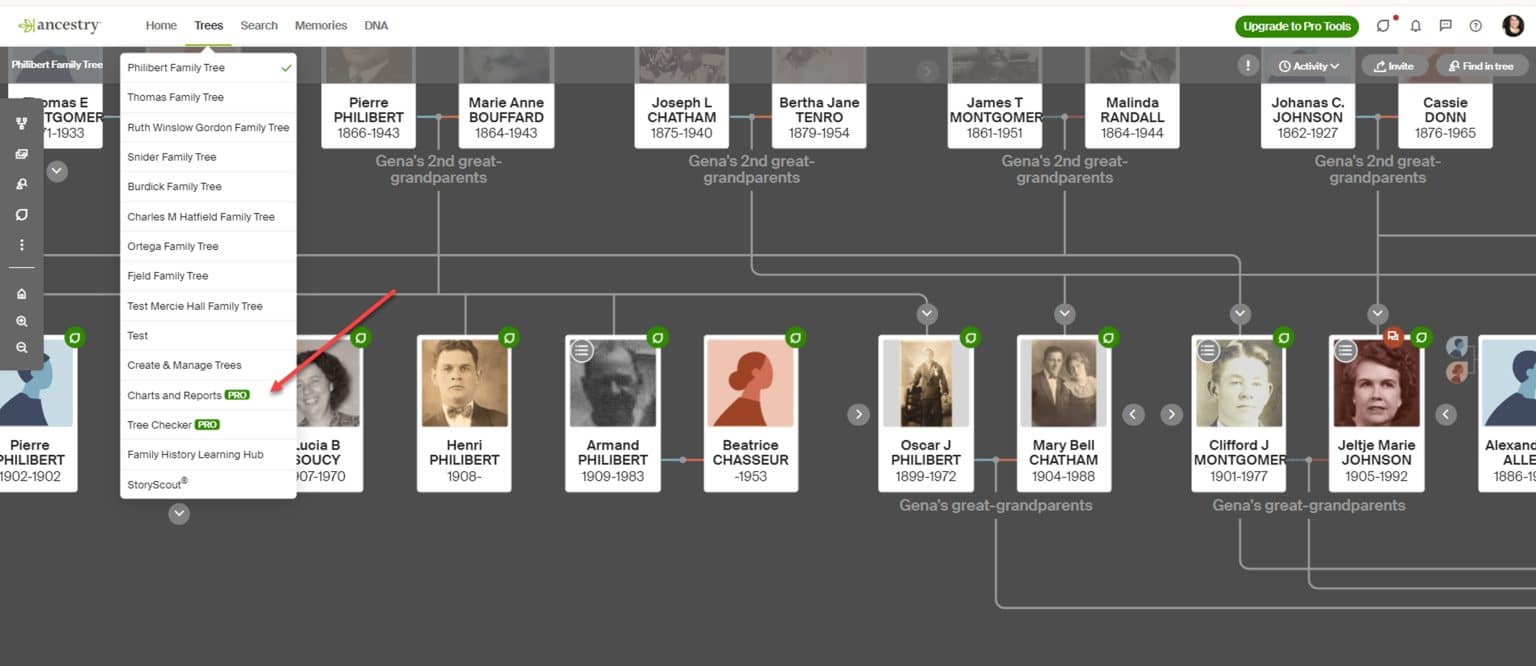This screenshot has width=1536, height=666.
Task: Open the media gallery icon in the sidebar
Action: 21,153
